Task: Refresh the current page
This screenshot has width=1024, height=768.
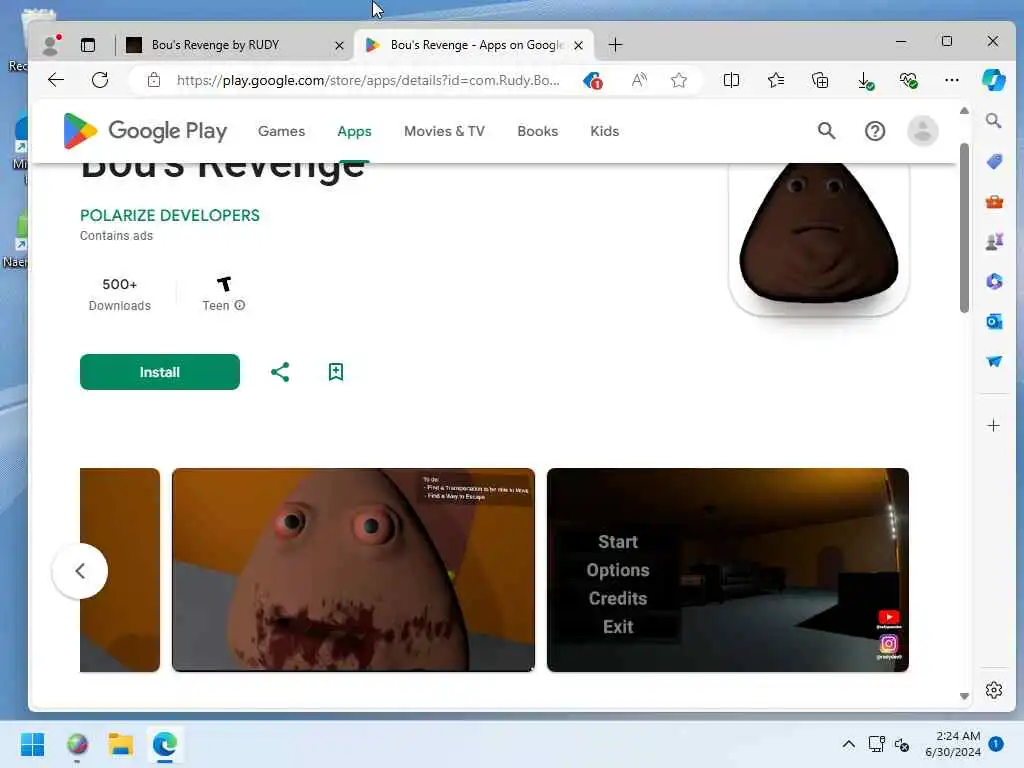Action: [100, 80]
